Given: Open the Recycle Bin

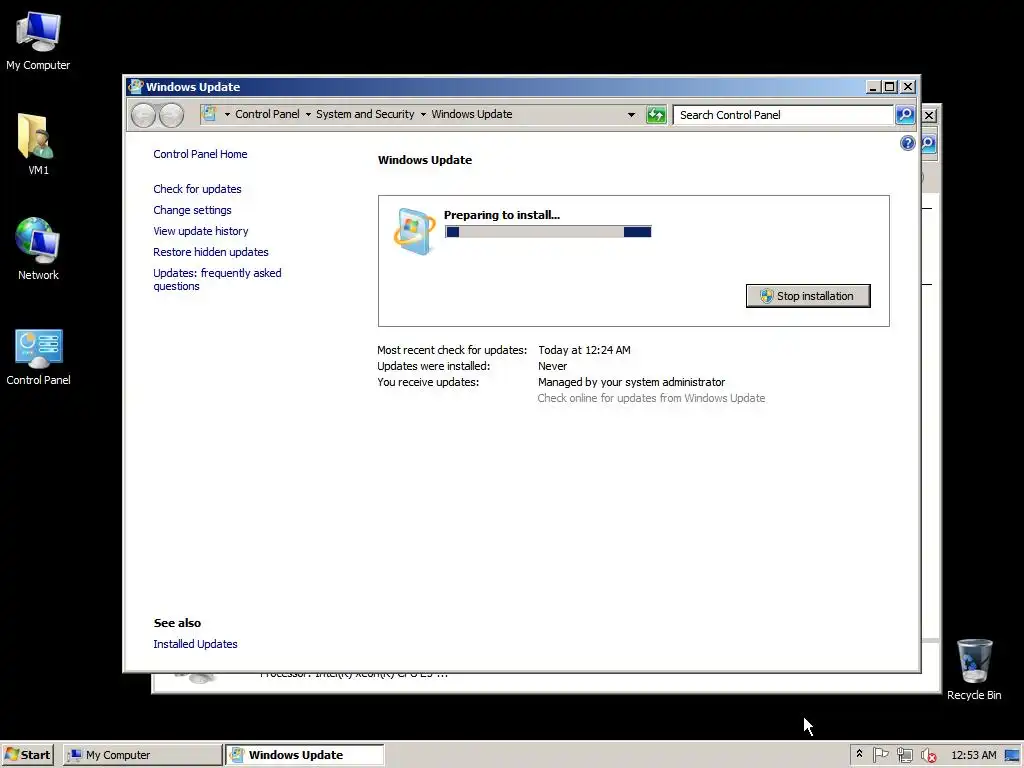Looking at the screenshot, I should 974,669.
